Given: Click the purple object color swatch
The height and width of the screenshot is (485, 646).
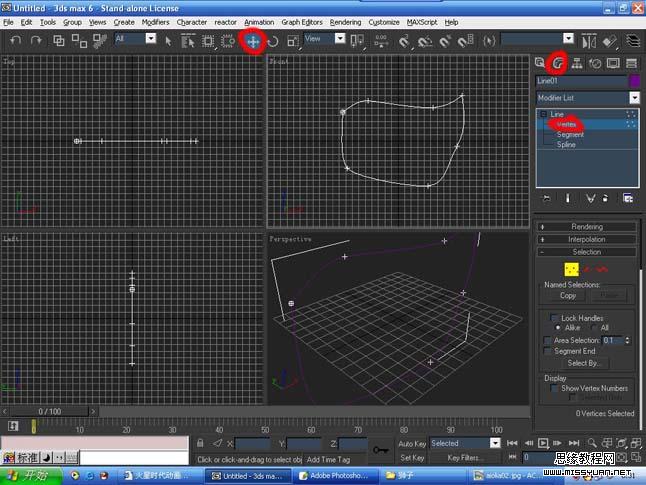Looking at the screenshot, I should click(634, 81).
